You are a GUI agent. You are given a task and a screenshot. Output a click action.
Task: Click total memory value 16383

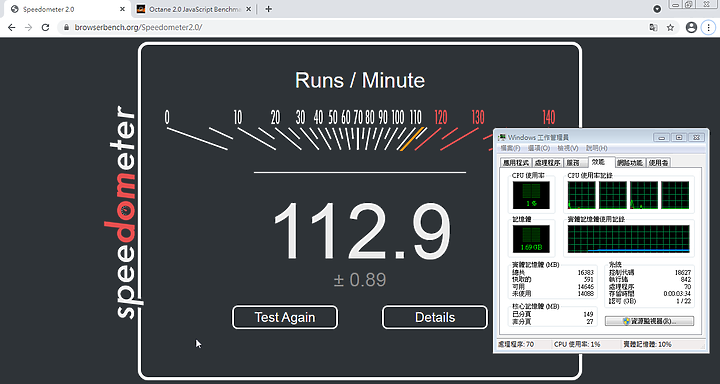pos(585,272)
